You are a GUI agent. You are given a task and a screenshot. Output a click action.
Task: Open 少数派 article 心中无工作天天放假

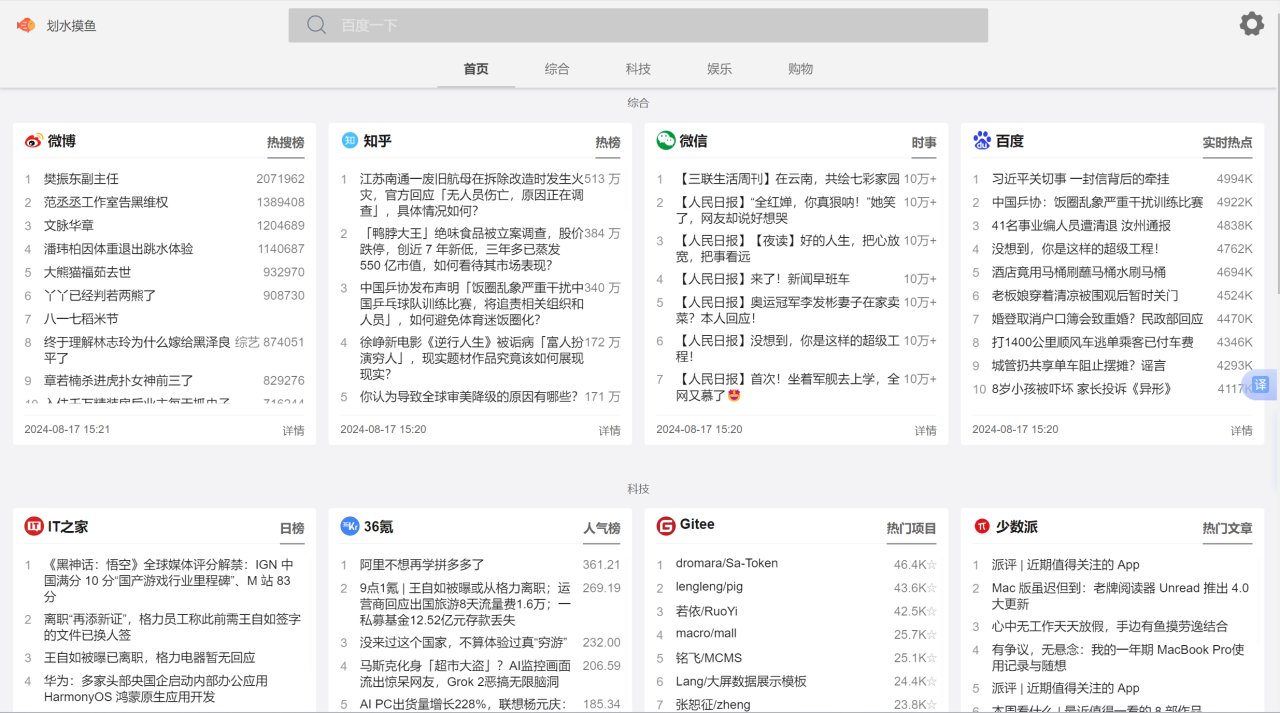1110,627
